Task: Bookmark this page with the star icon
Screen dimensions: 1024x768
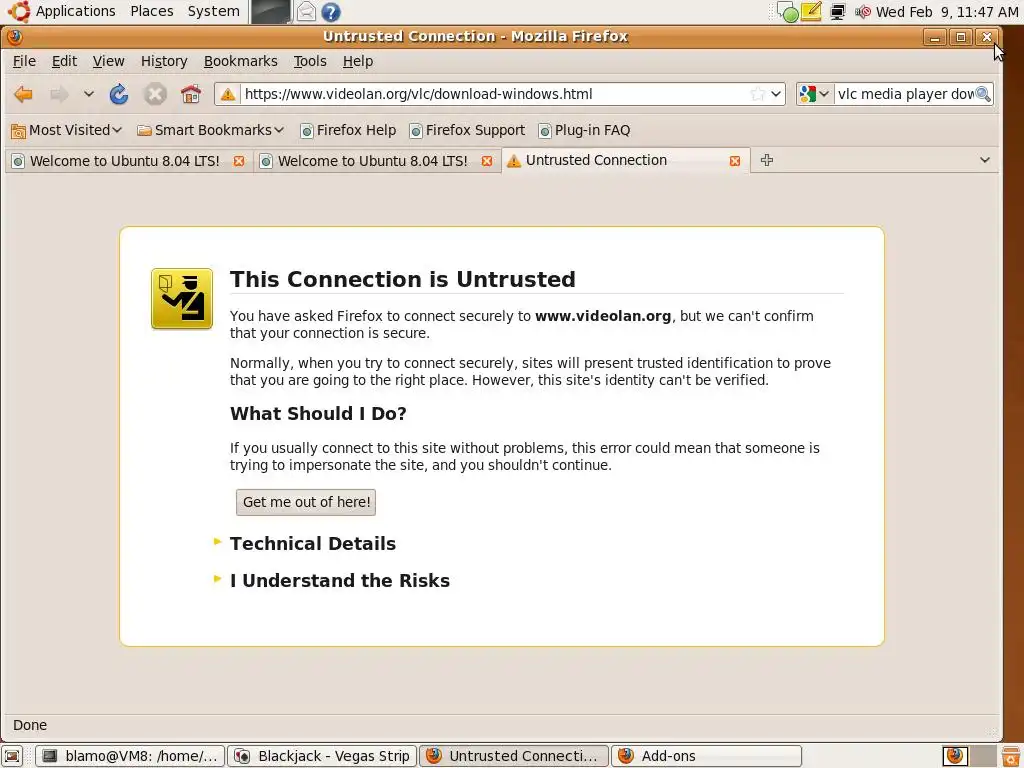Action: (x=758, y=94)
